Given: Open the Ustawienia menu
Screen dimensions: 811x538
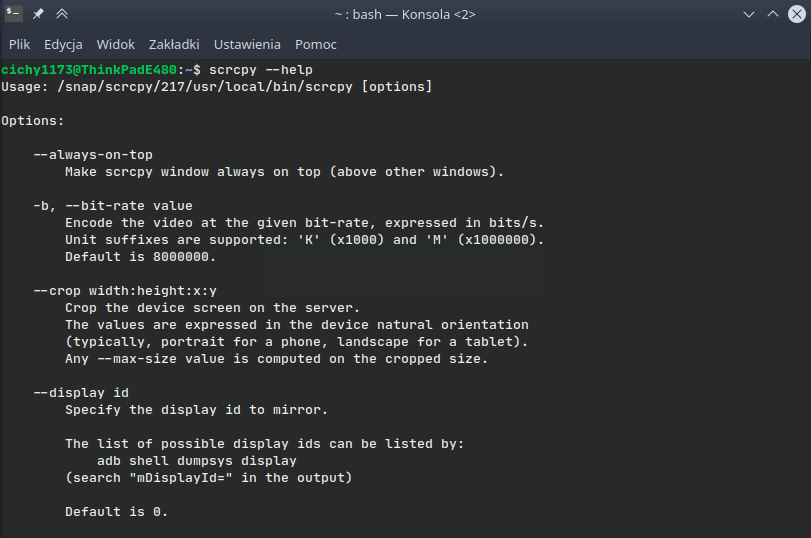Looking at the screenshot, I should click(x=247, y=44).
